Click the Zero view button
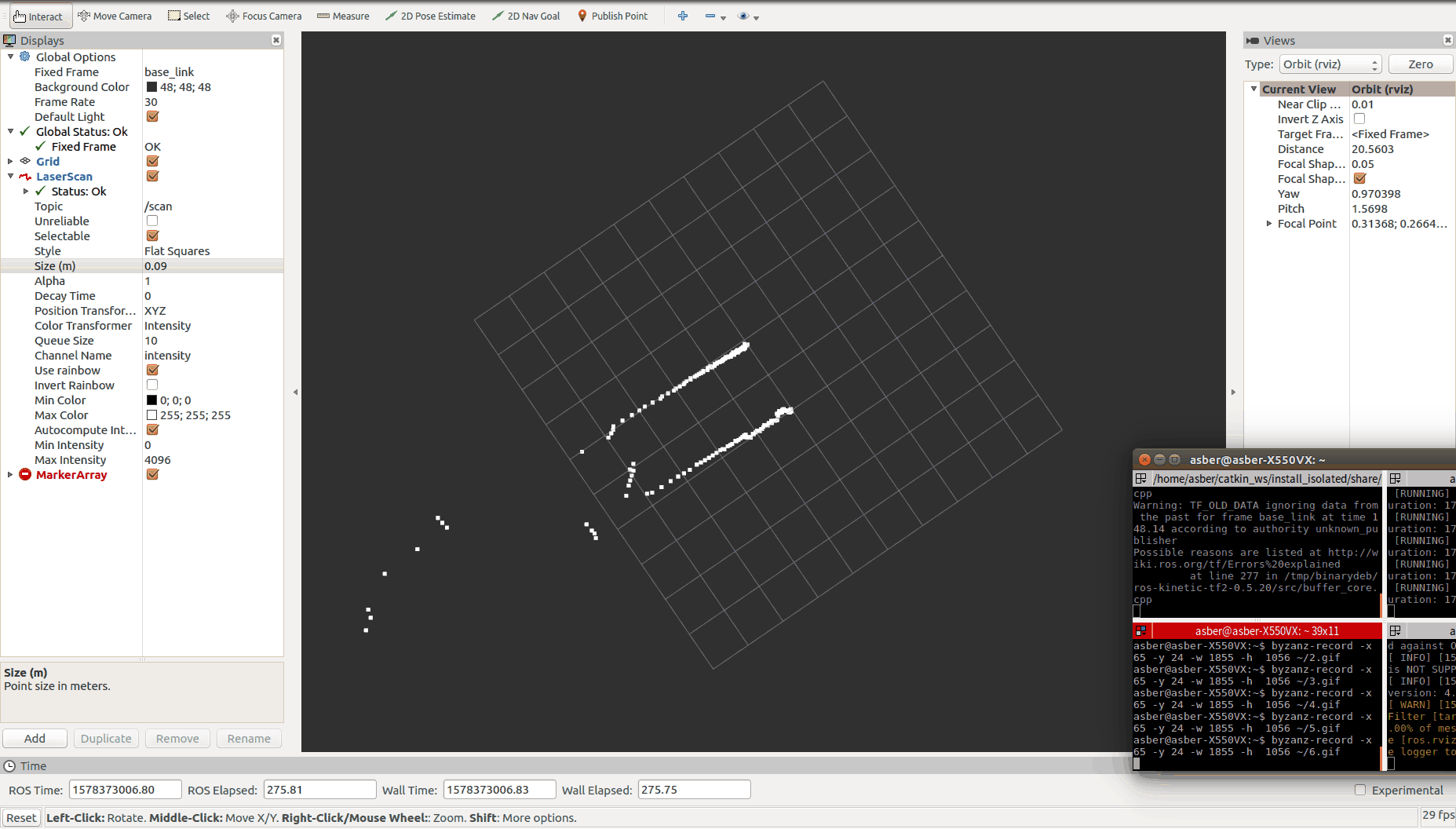 coord(1421,64)
